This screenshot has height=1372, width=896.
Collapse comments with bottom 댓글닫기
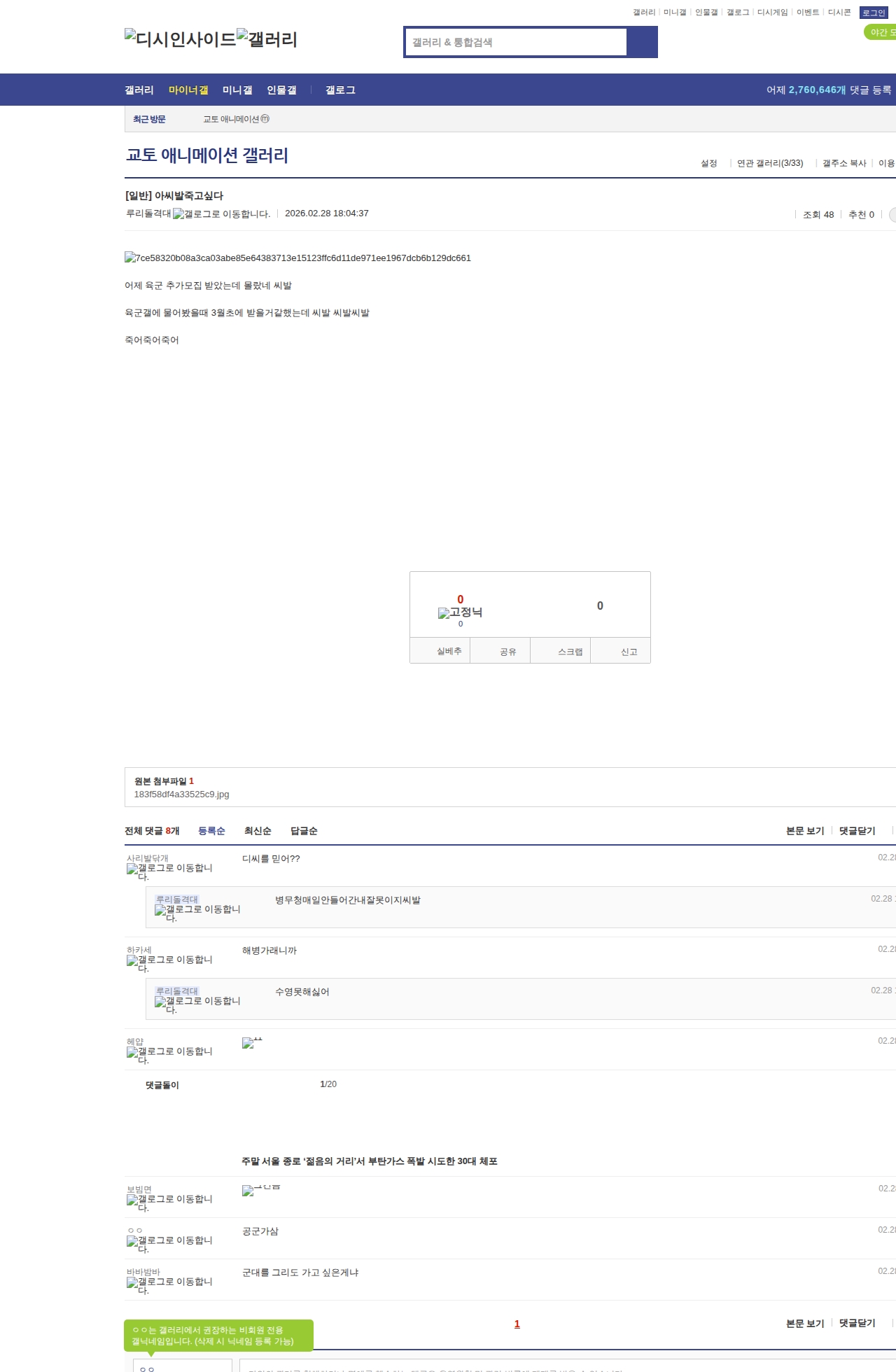[857, 1323]
